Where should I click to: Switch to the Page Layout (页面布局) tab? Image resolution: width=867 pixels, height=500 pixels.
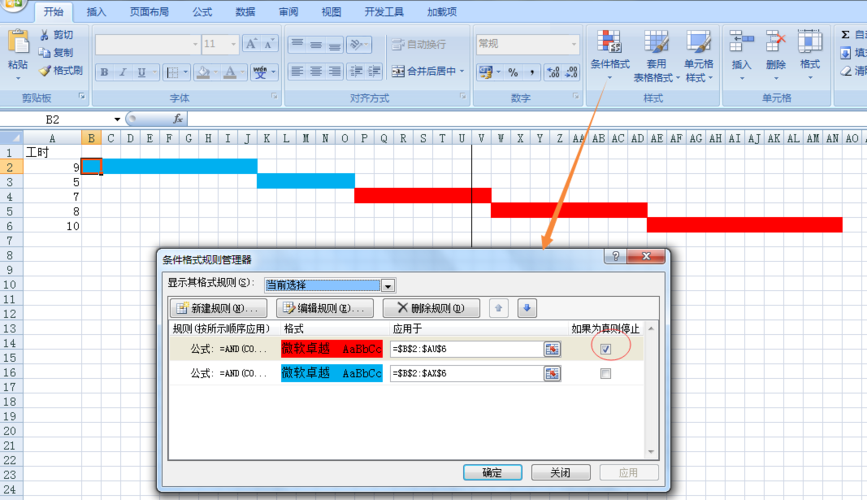pyautogui.click(x=149, y=12)
